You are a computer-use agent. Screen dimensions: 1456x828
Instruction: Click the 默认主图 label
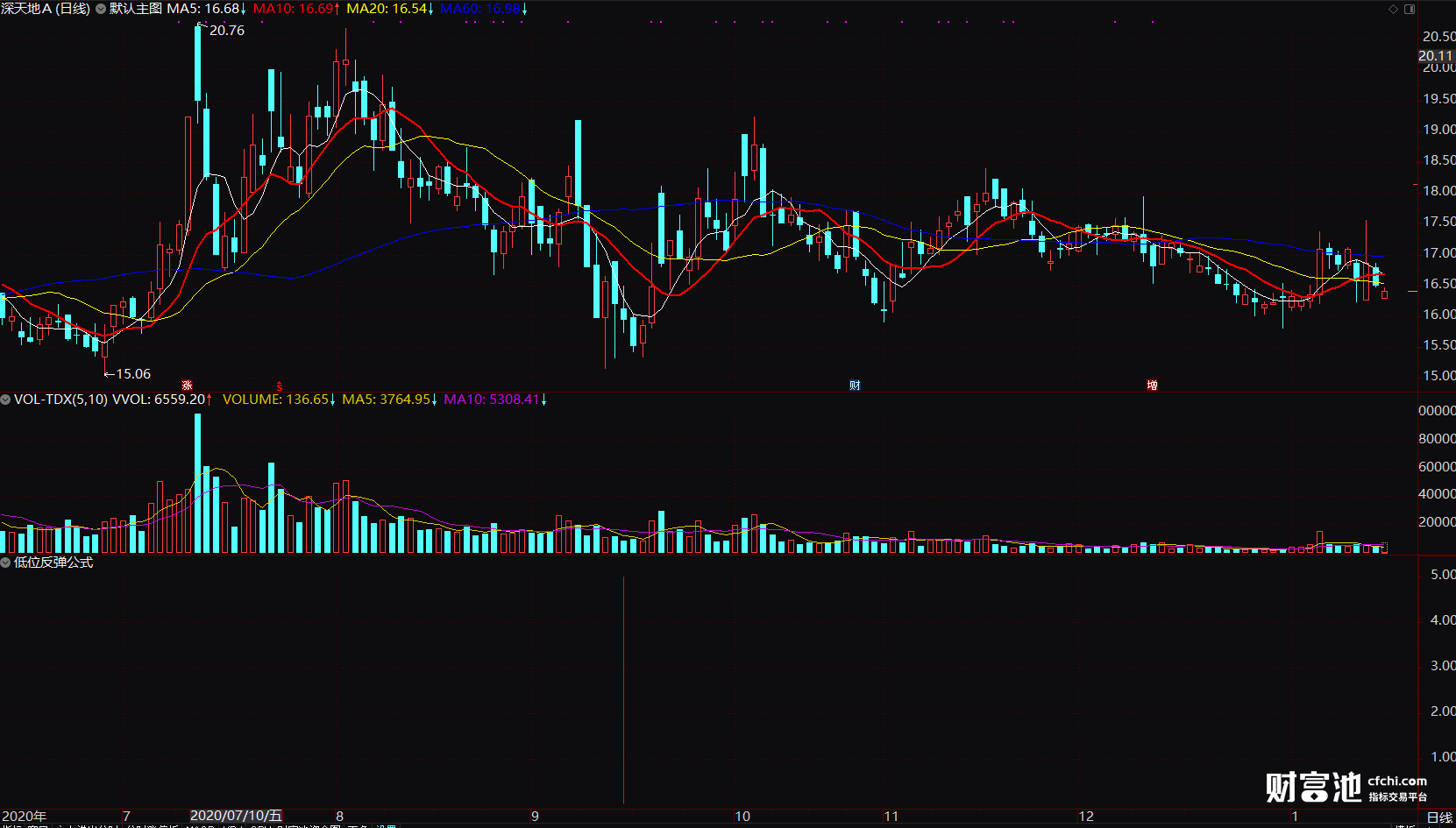pyautogui.click(x=136, y=9)
